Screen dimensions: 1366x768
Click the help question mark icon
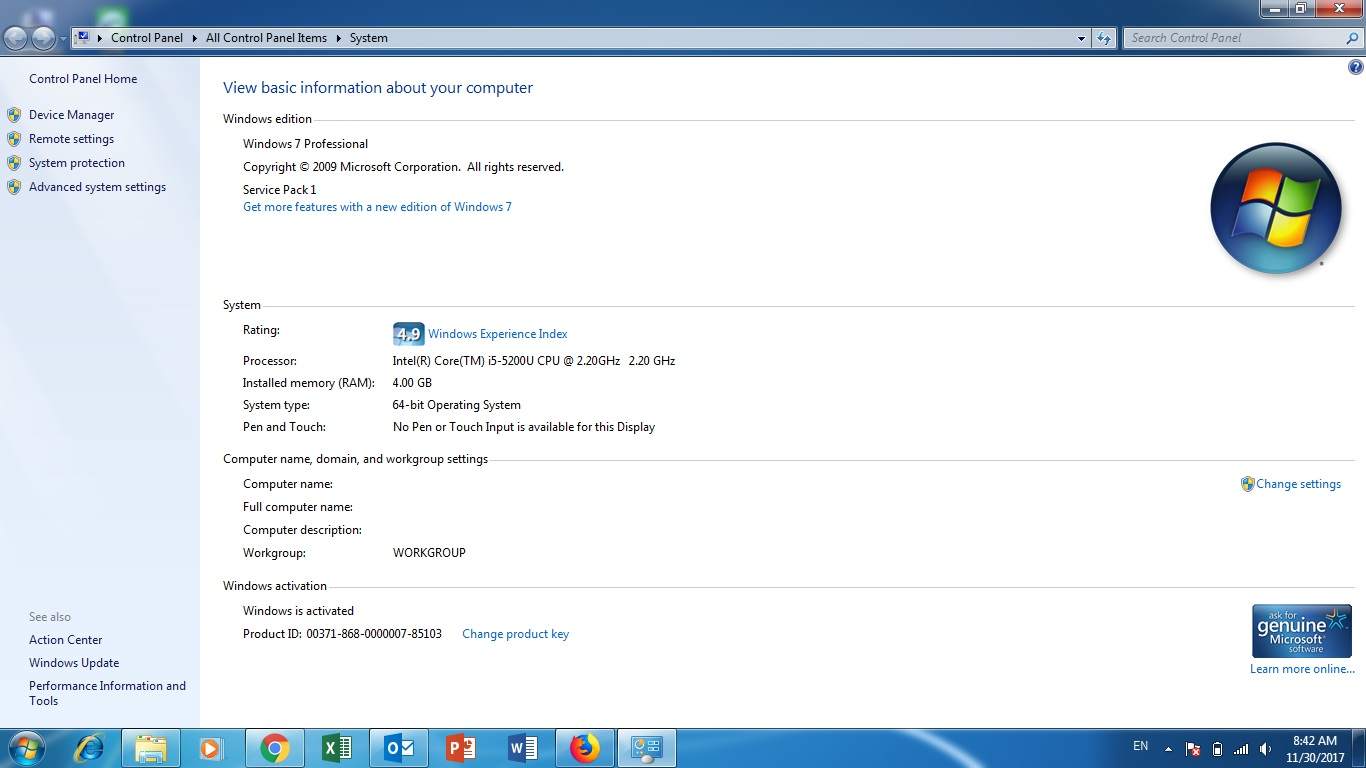click(x=1355, y=68)
